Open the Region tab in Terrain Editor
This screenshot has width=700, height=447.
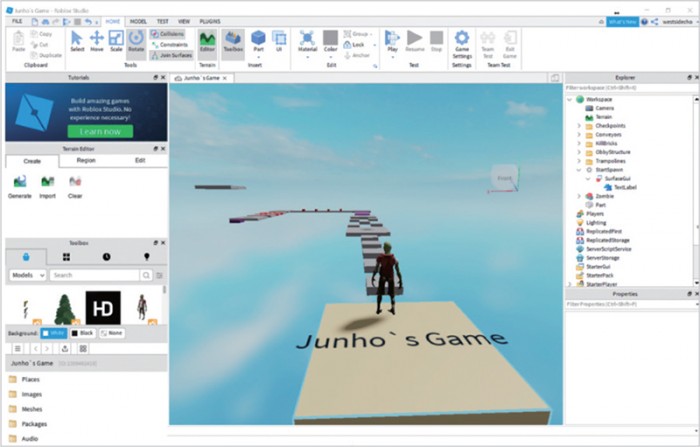[x=86, y=160]
